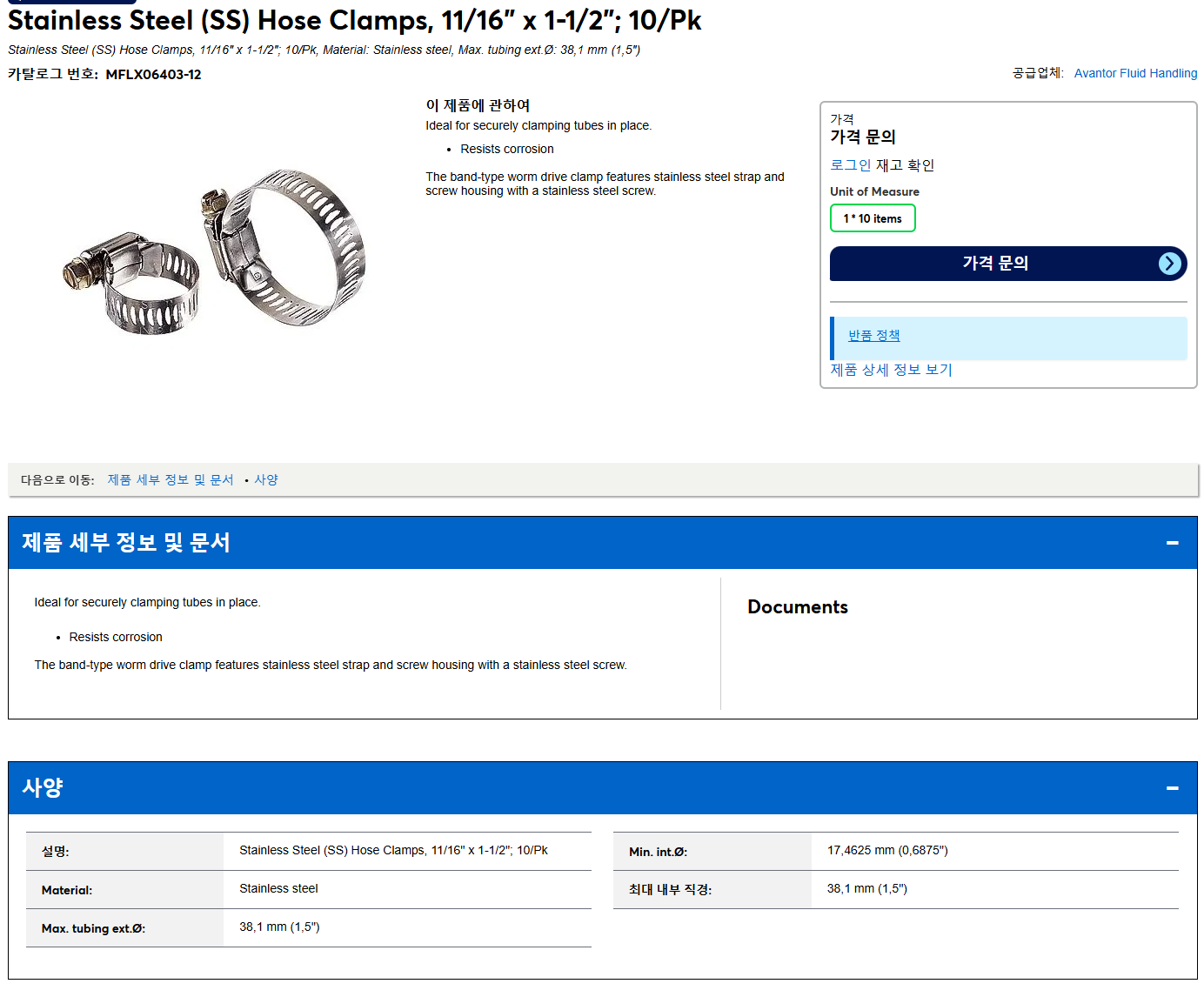Click the 로그인 link
The height and width of the screenshot is (997, 1204).
850,165
